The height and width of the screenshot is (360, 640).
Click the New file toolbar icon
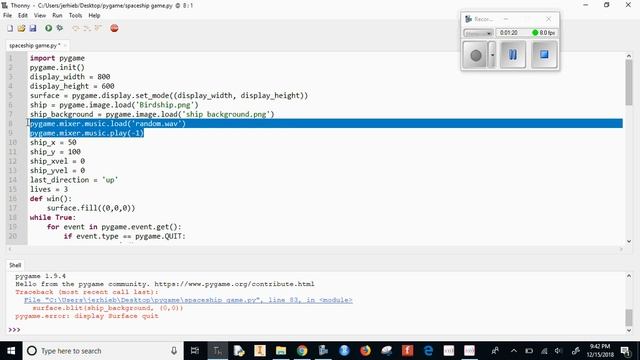pos(10,28)
